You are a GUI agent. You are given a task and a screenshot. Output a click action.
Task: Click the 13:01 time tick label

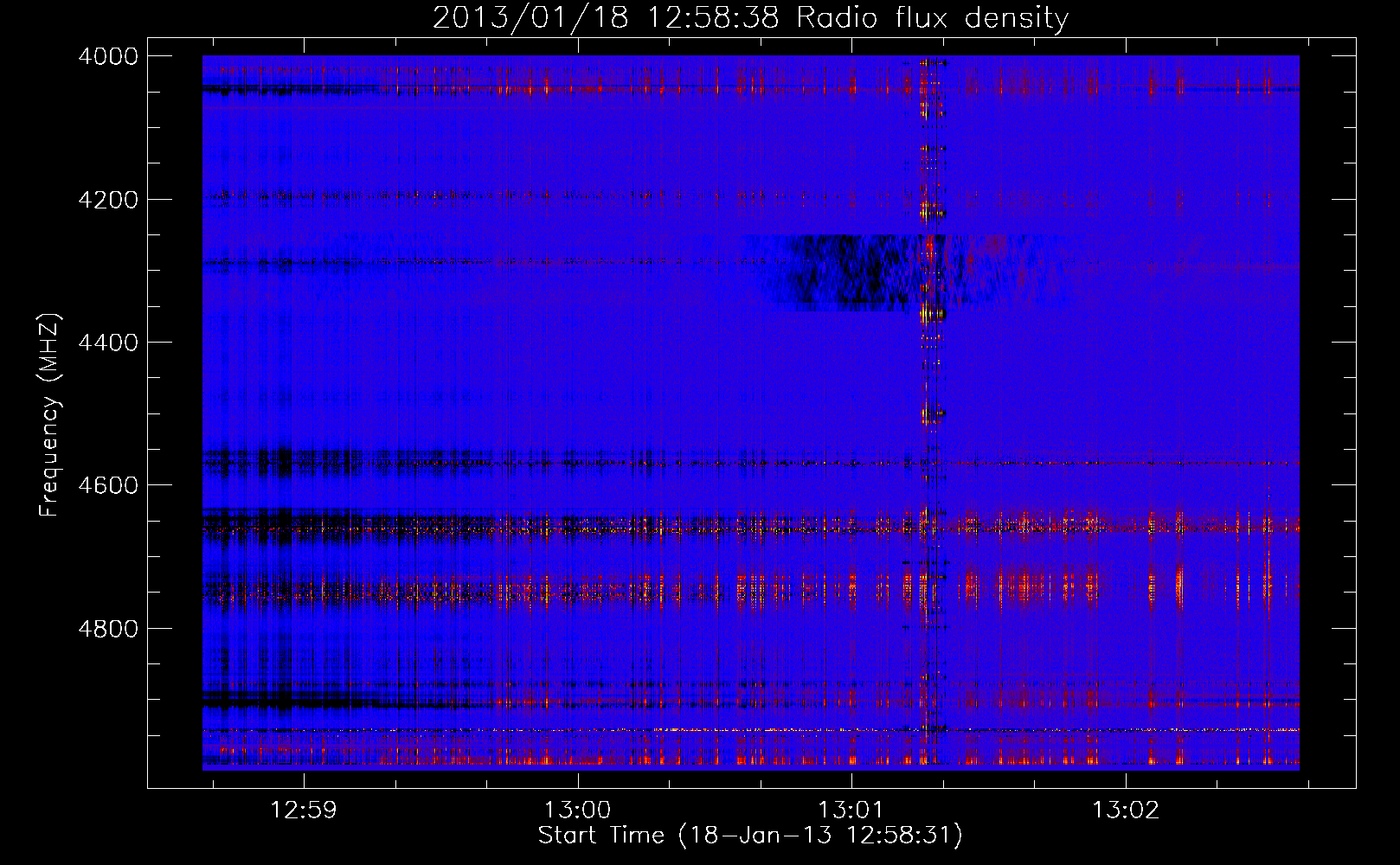851,810
